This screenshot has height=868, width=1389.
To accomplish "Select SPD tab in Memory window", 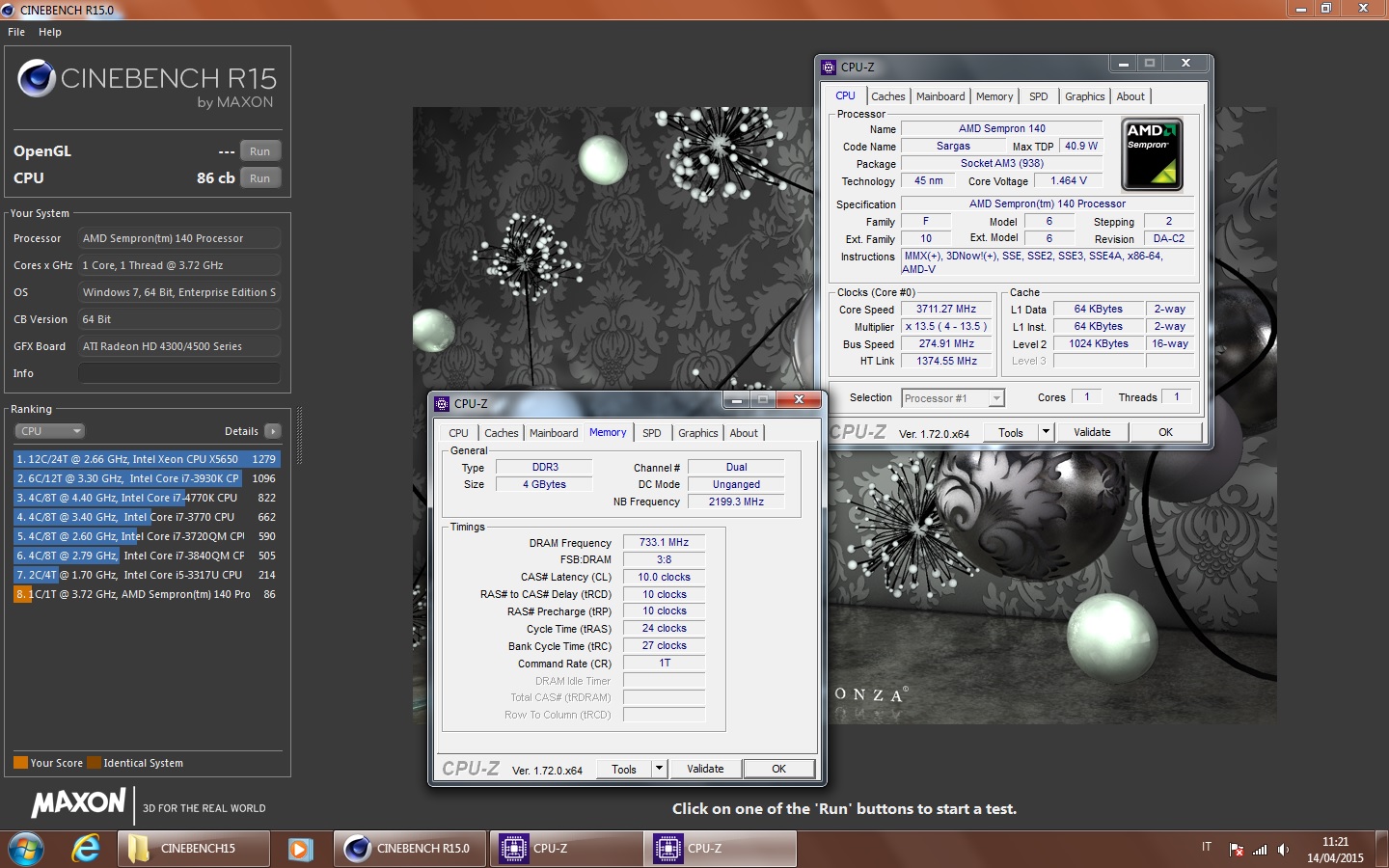I will click(x=652, y=433).
